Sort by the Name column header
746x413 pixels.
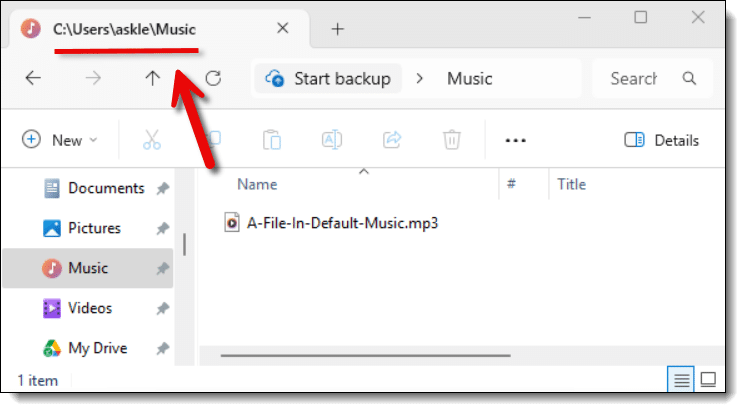pos(257,184)
